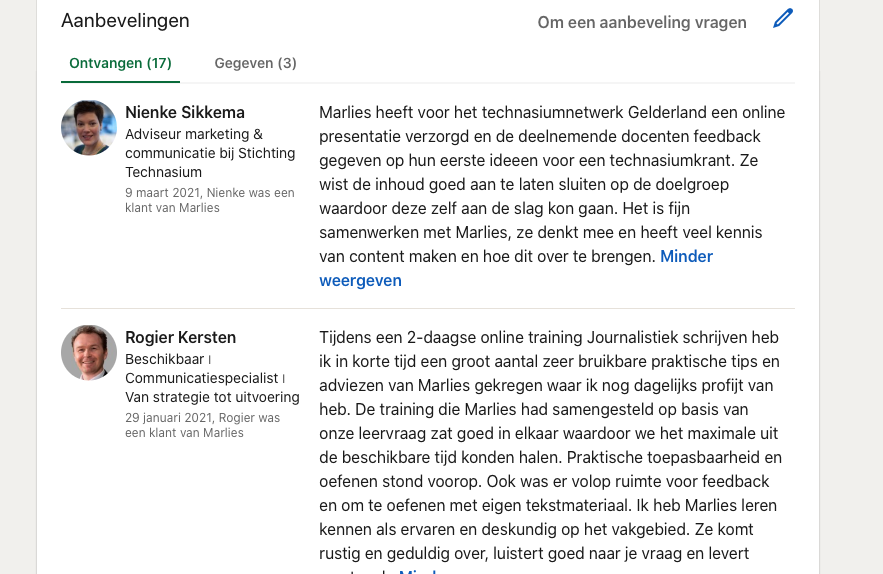Image resolution: width=883 pixels, height=574 pixels.
Task: Click Nienke's job title Adviseur marketing & communicatie
Action: 210,153
